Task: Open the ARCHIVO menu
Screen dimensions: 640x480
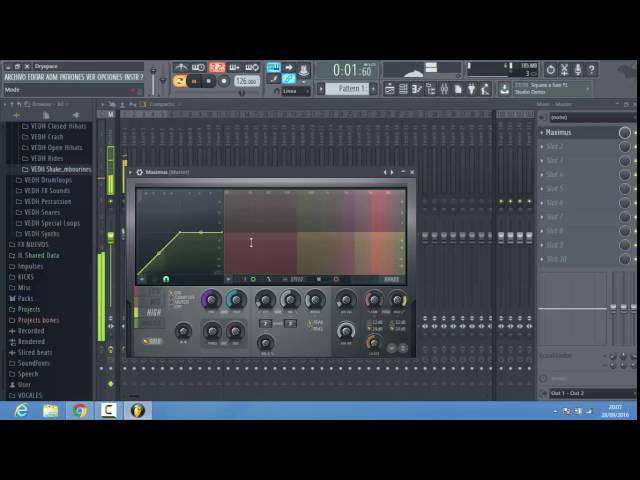Action: [x=16, y=77]
